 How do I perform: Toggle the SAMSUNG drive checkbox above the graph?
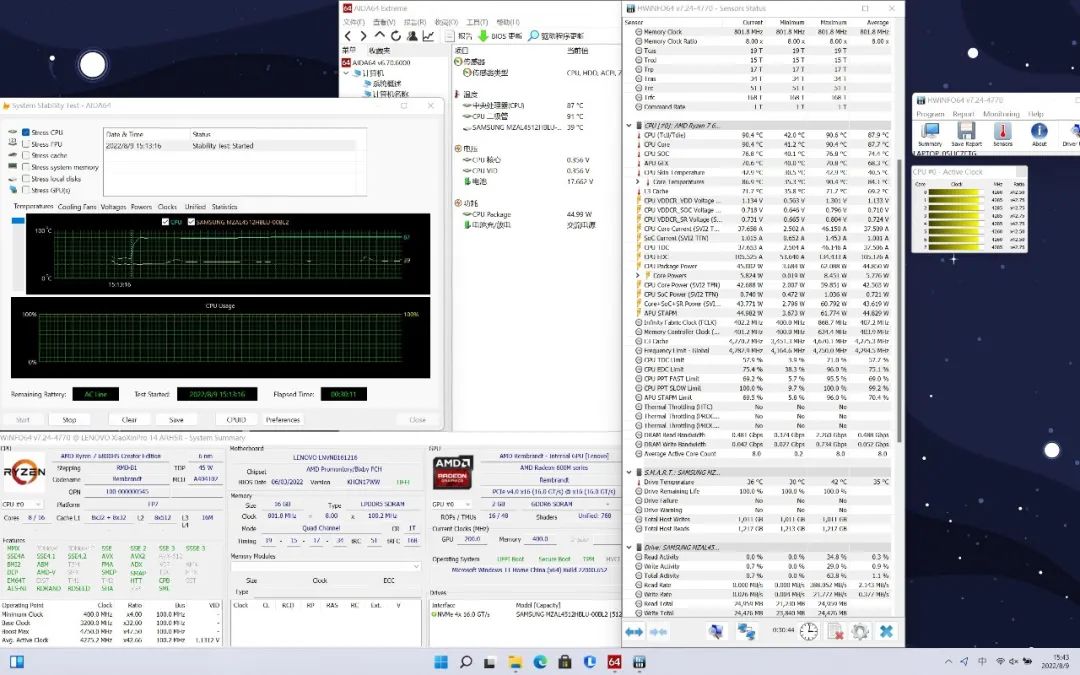(x=191, y=222)
